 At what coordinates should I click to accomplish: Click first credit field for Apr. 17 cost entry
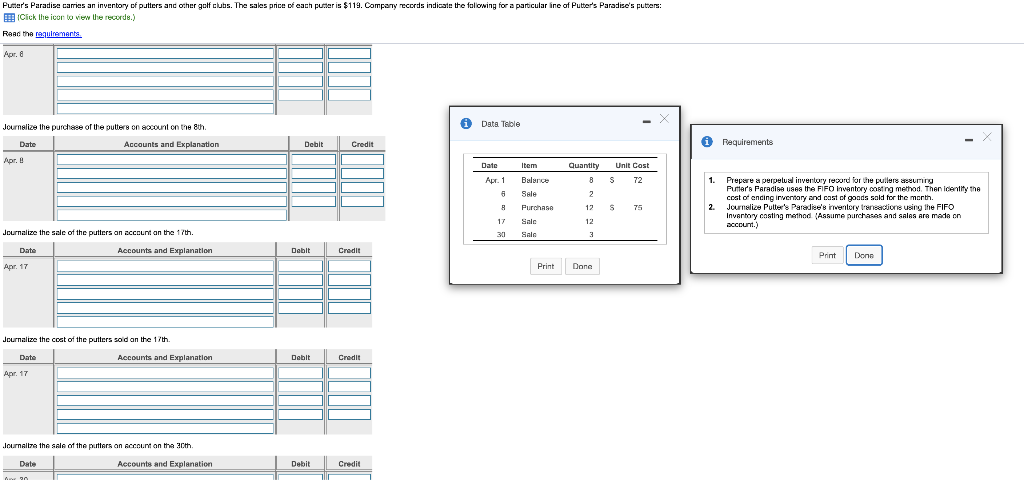tap(349, 373)
